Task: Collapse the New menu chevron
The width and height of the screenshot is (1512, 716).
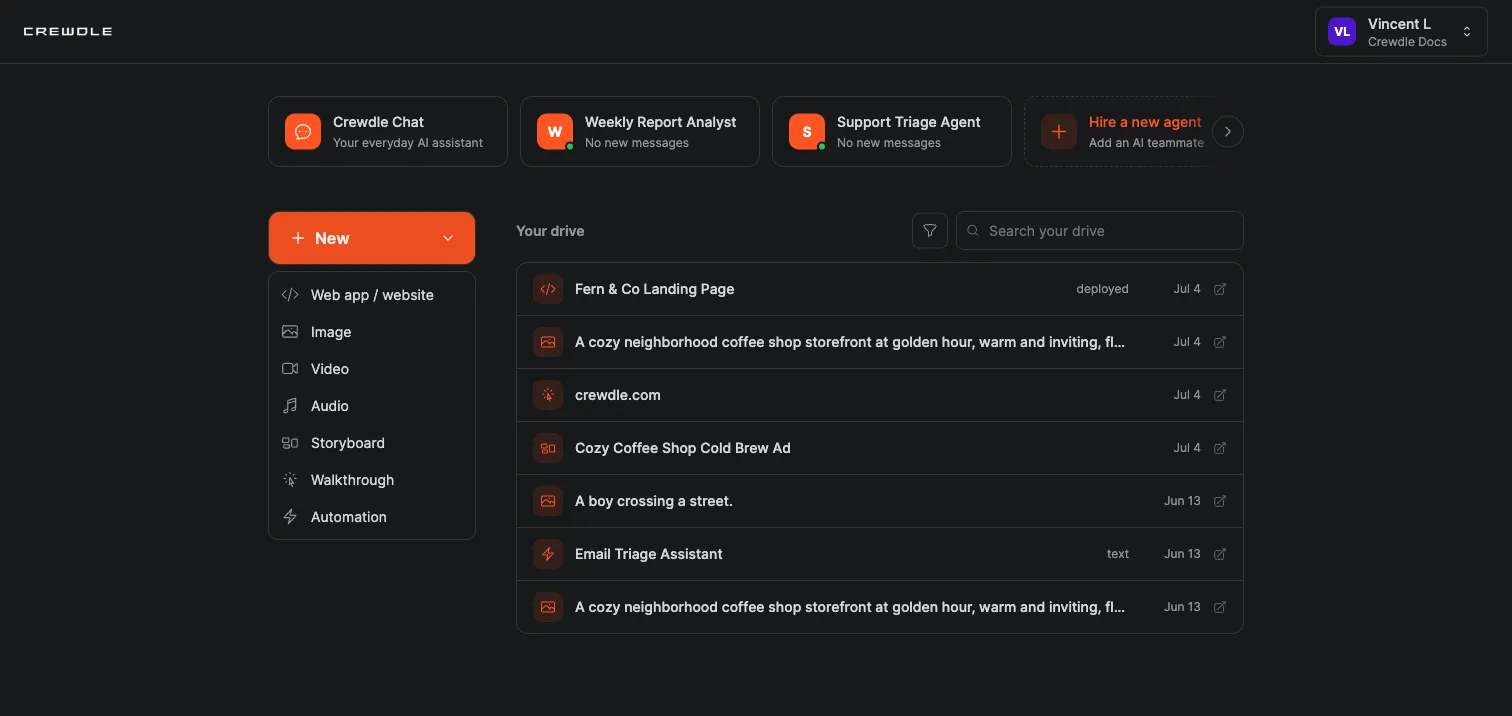Action: pos(448,238)
